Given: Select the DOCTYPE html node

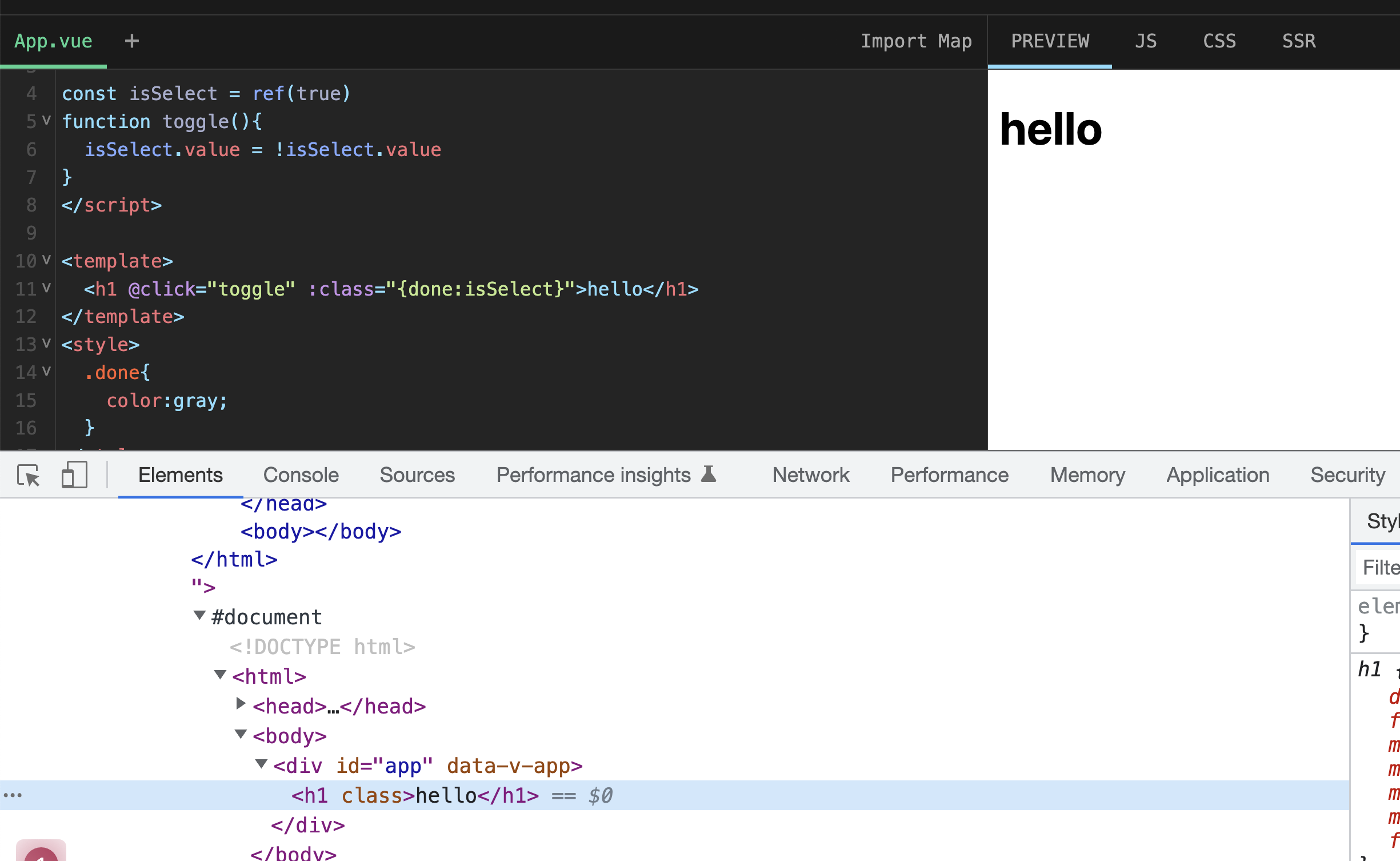Looking at the screenshot, I should click(x=322, y=647).
